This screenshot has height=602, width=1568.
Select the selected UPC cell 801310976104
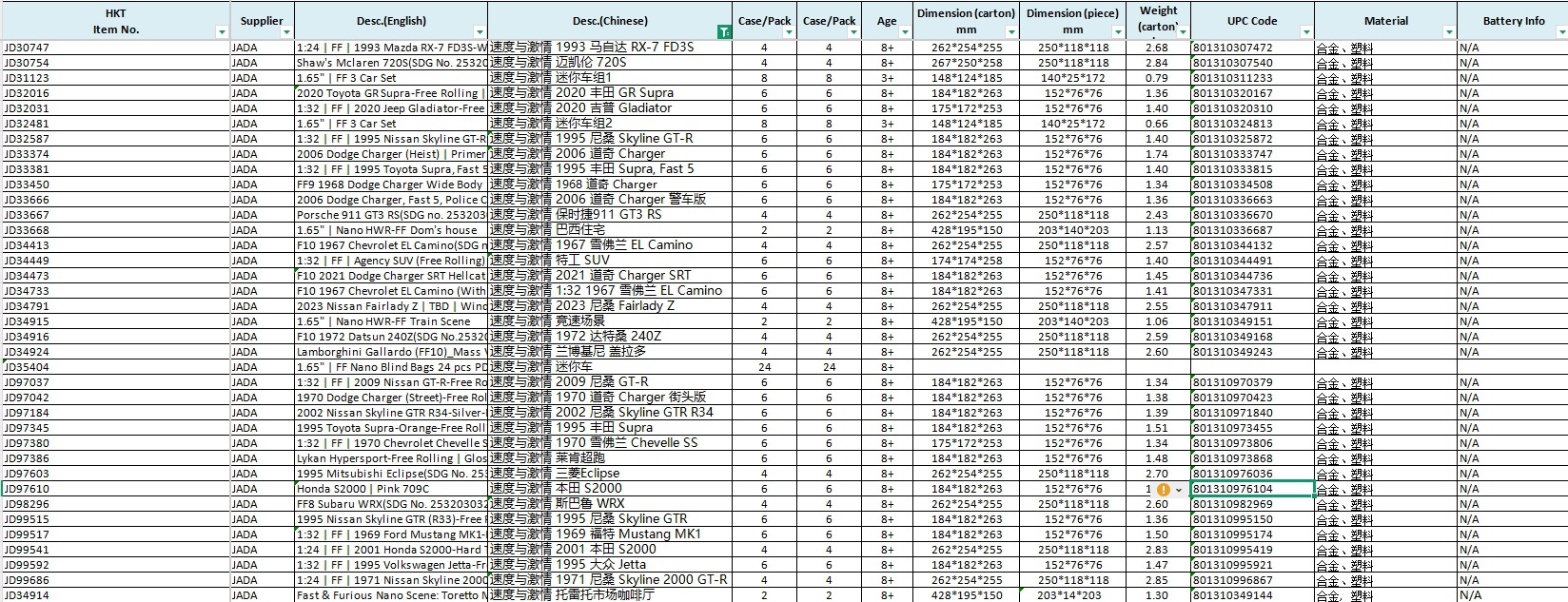point(1252,489)
